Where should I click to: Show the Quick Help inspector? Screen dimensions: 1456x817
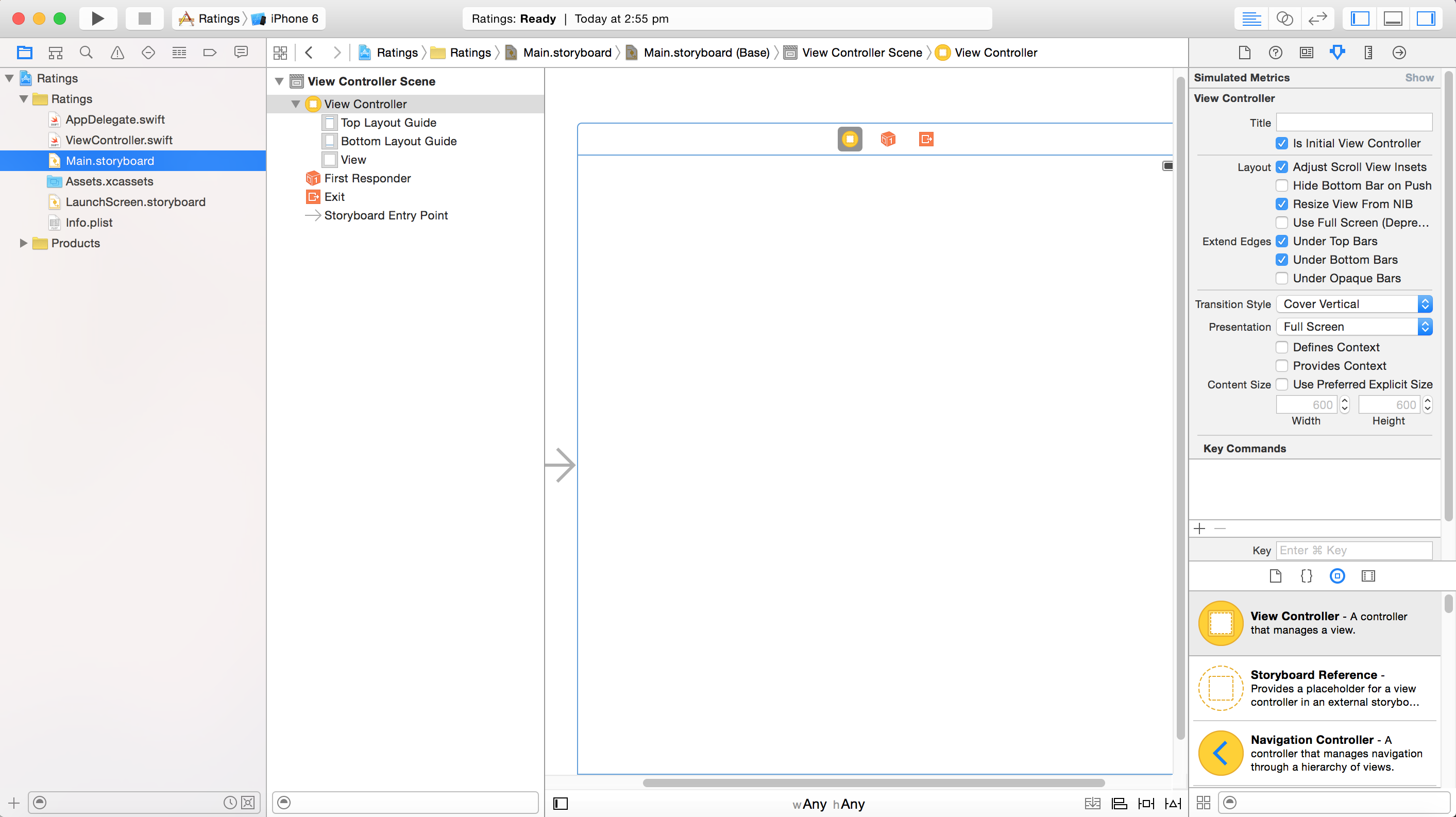(x=1276, y=53)
